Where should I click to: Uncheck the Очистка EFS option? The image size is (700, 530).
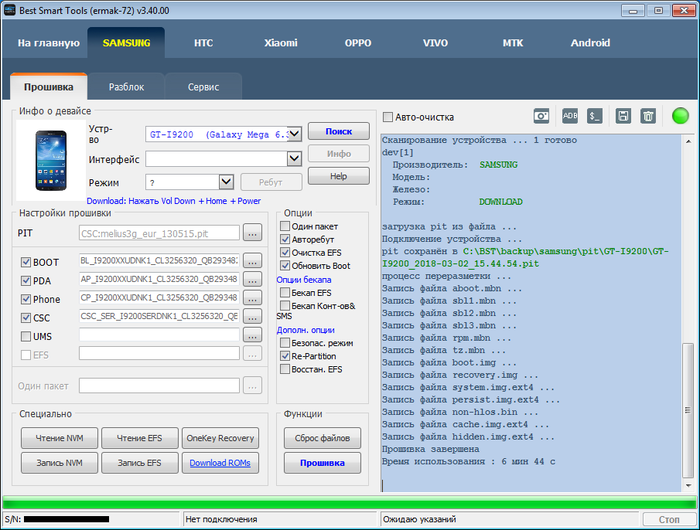click(285, 252)
